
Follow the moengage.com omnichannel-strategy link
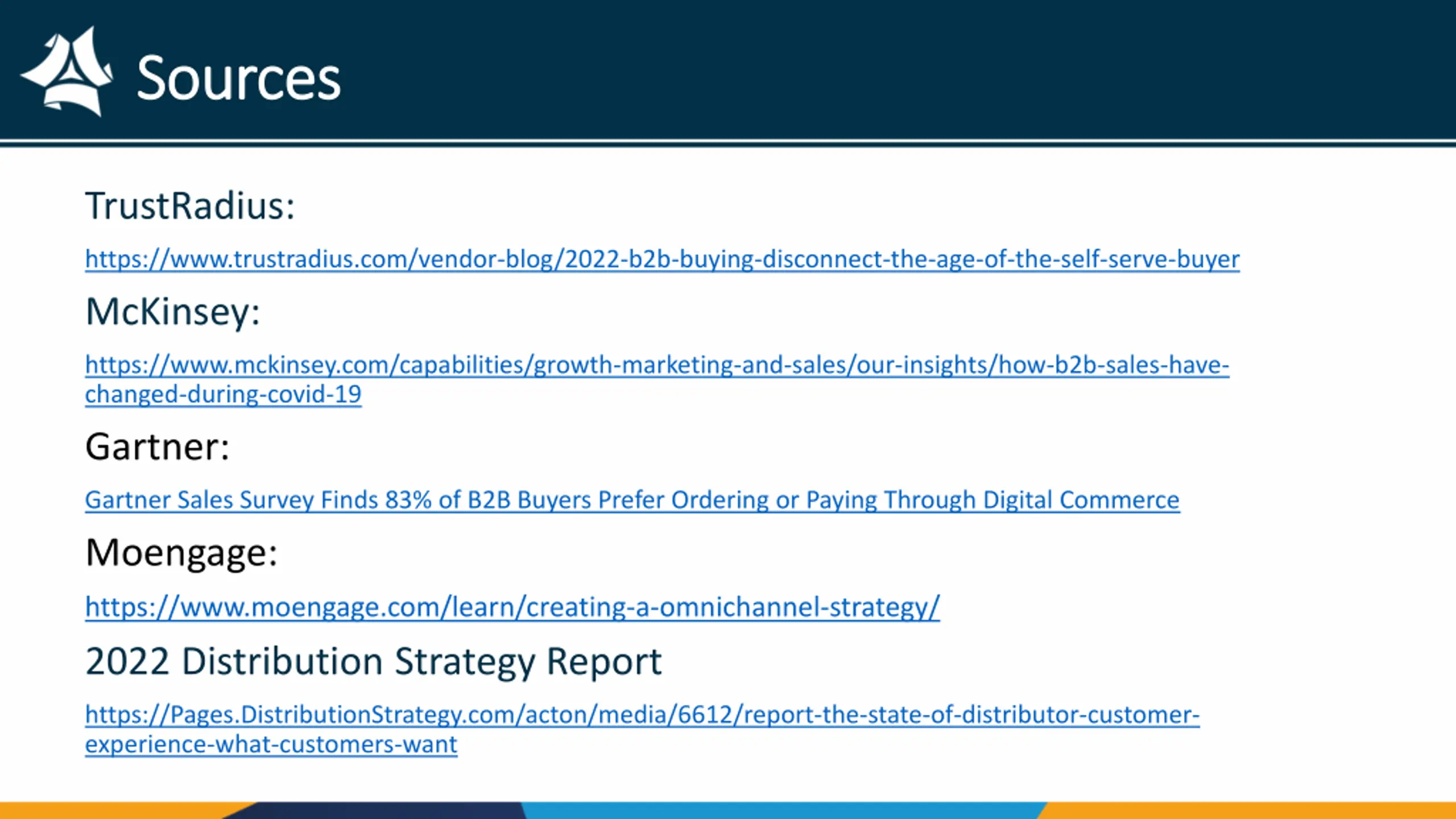tap(512, 607)
